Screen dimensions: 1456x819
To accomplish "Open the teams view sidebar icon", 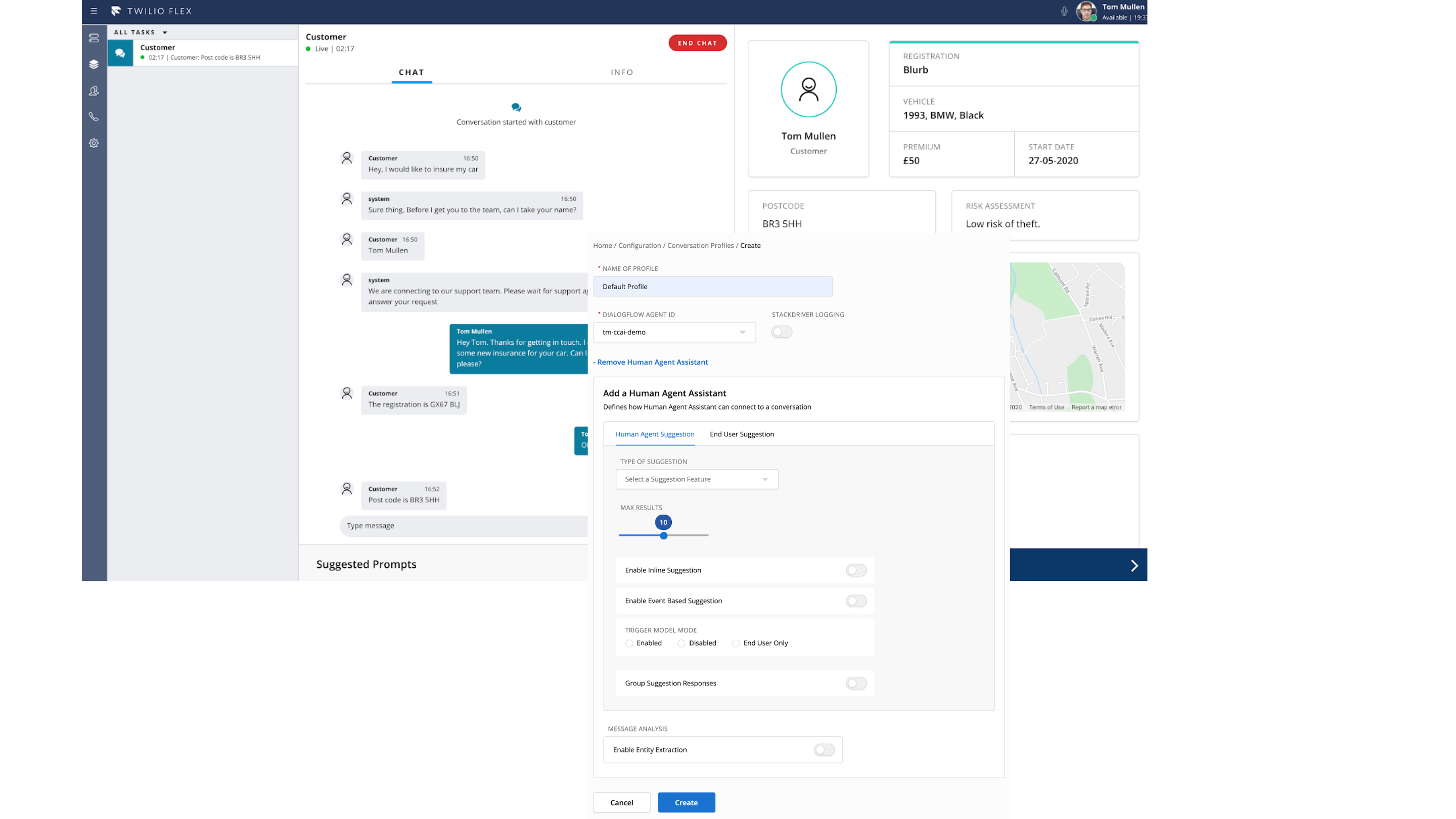I will [x=94, y=90].
